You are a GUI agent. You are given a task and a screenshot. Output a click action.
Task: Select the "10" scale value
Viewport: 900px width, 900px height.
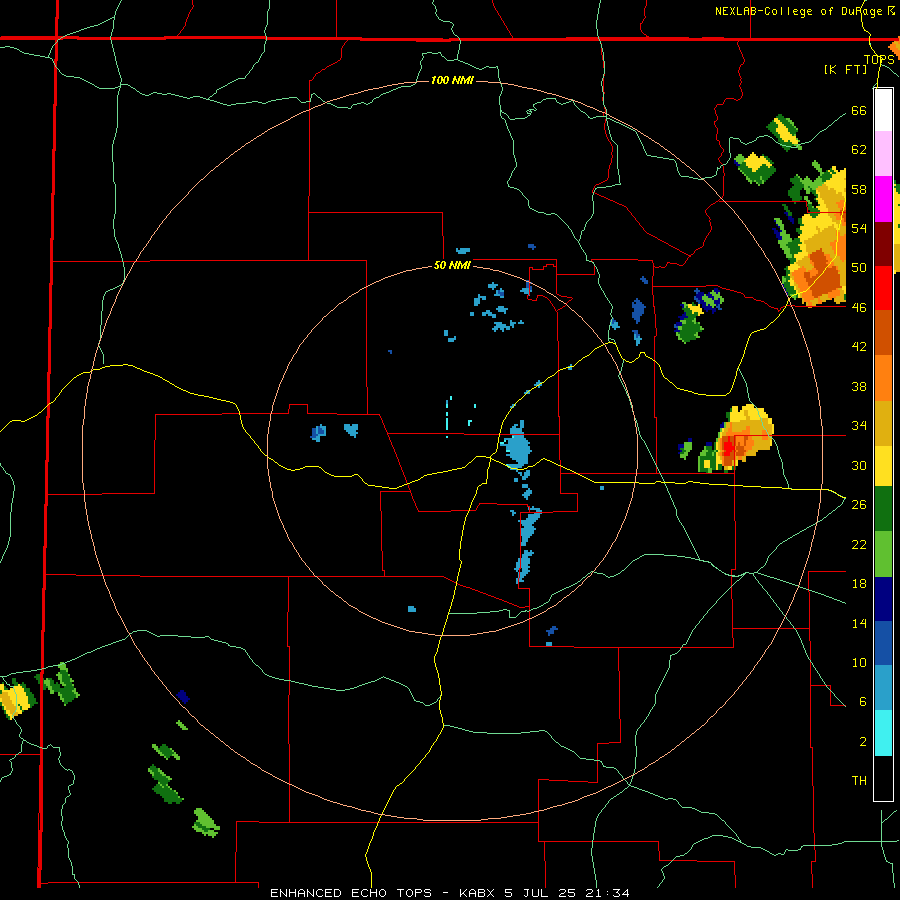click(859, 662)
